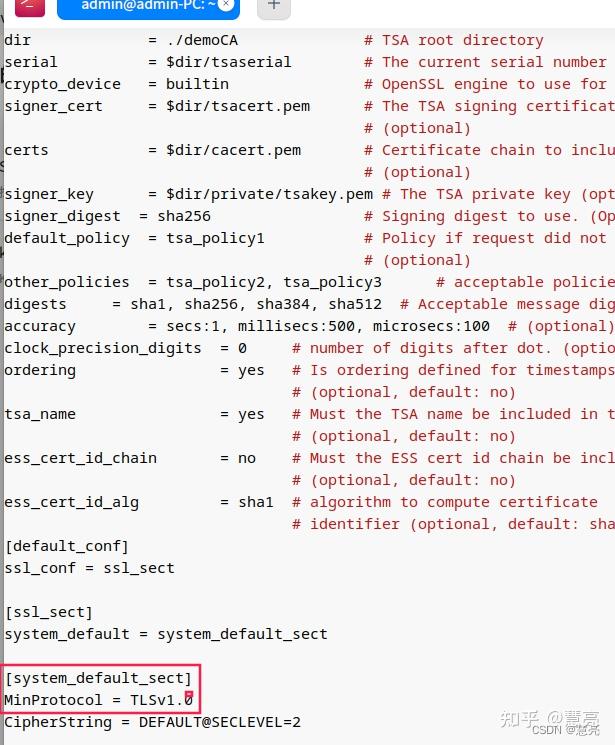Click the [default_conf] section header

pyautogui.click(x=67, y=546)
